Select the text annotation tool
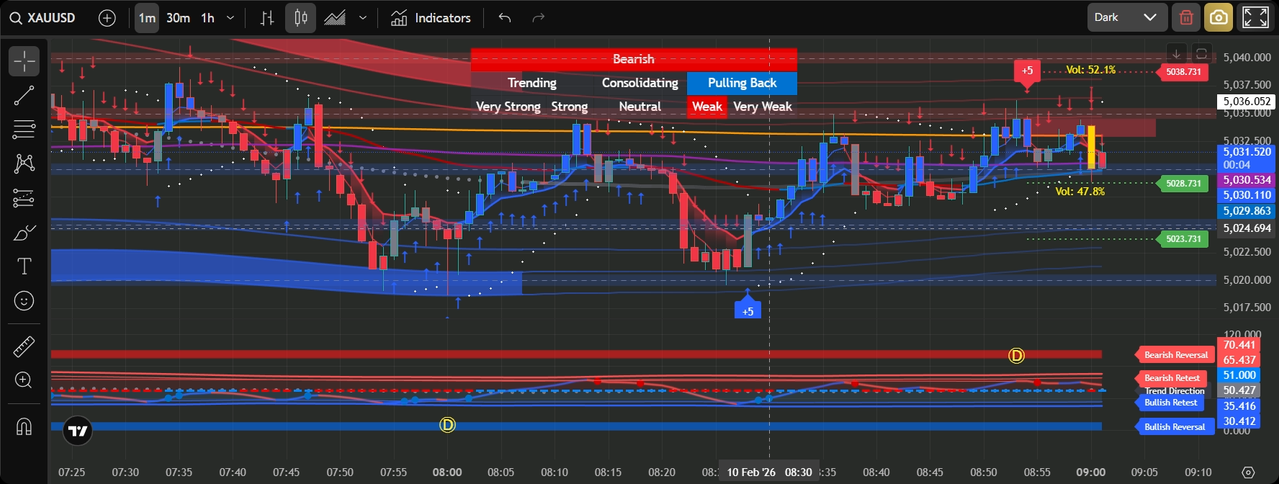 24,267
